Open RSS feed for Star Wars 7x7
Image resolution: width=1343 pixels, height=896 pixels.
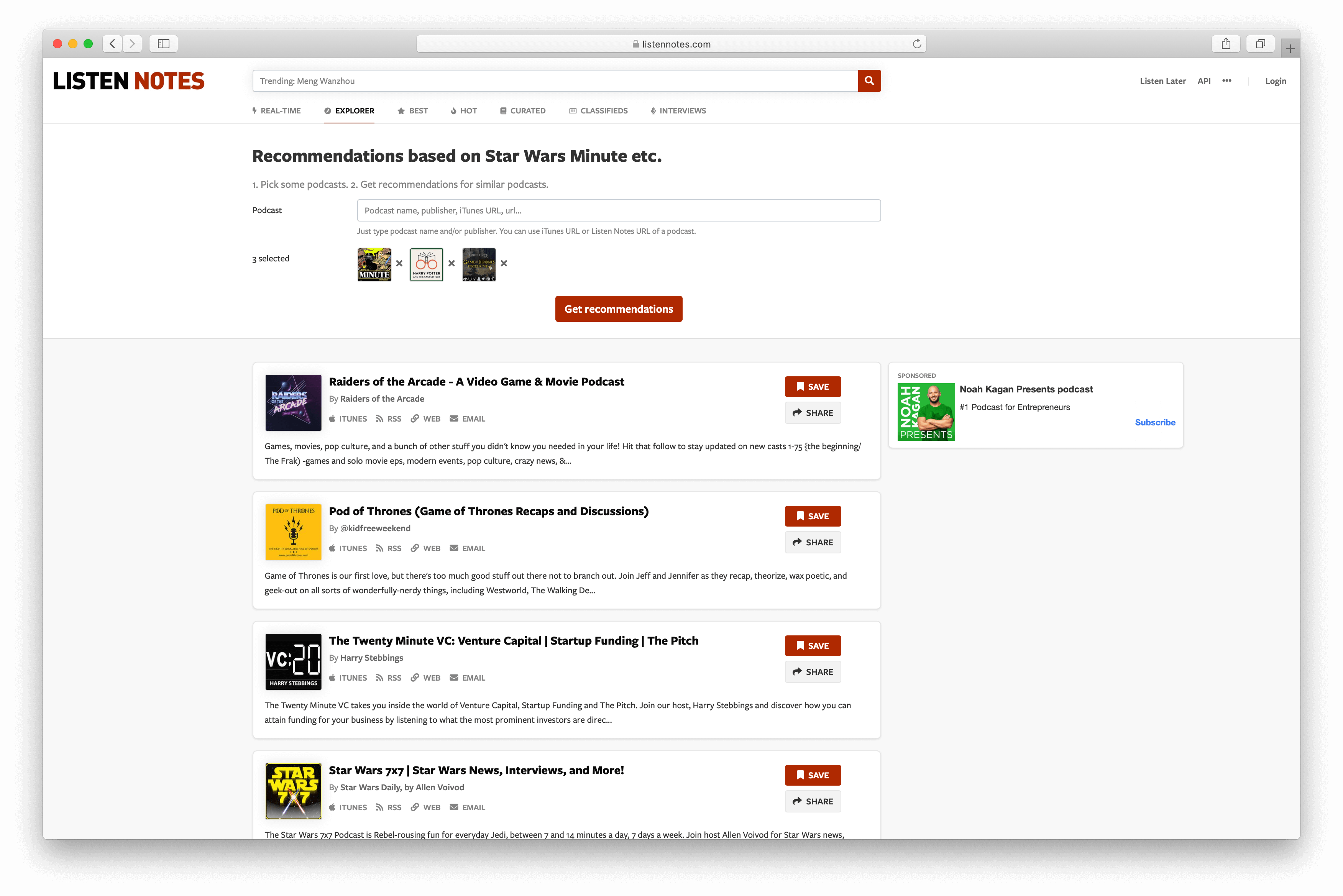point(389,808)
